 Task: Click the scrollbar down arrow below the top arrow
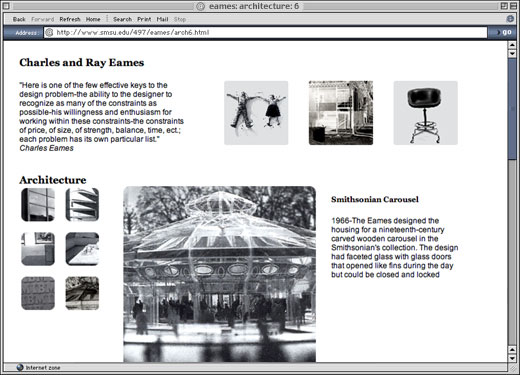pos(512,54)
